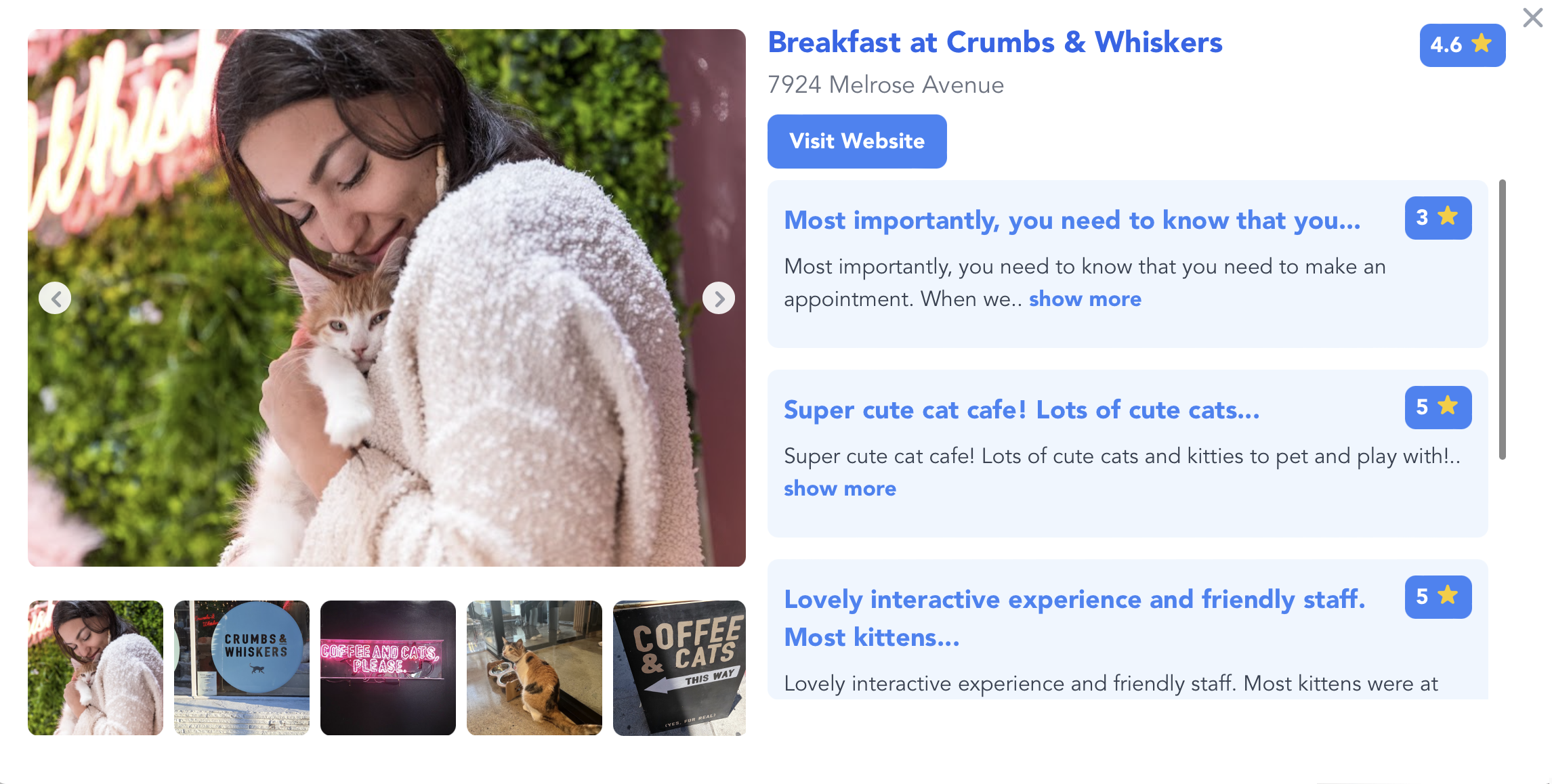
Task: Select the neon Coffee and Cats Please thumbnail
Action: click(388, 668)
